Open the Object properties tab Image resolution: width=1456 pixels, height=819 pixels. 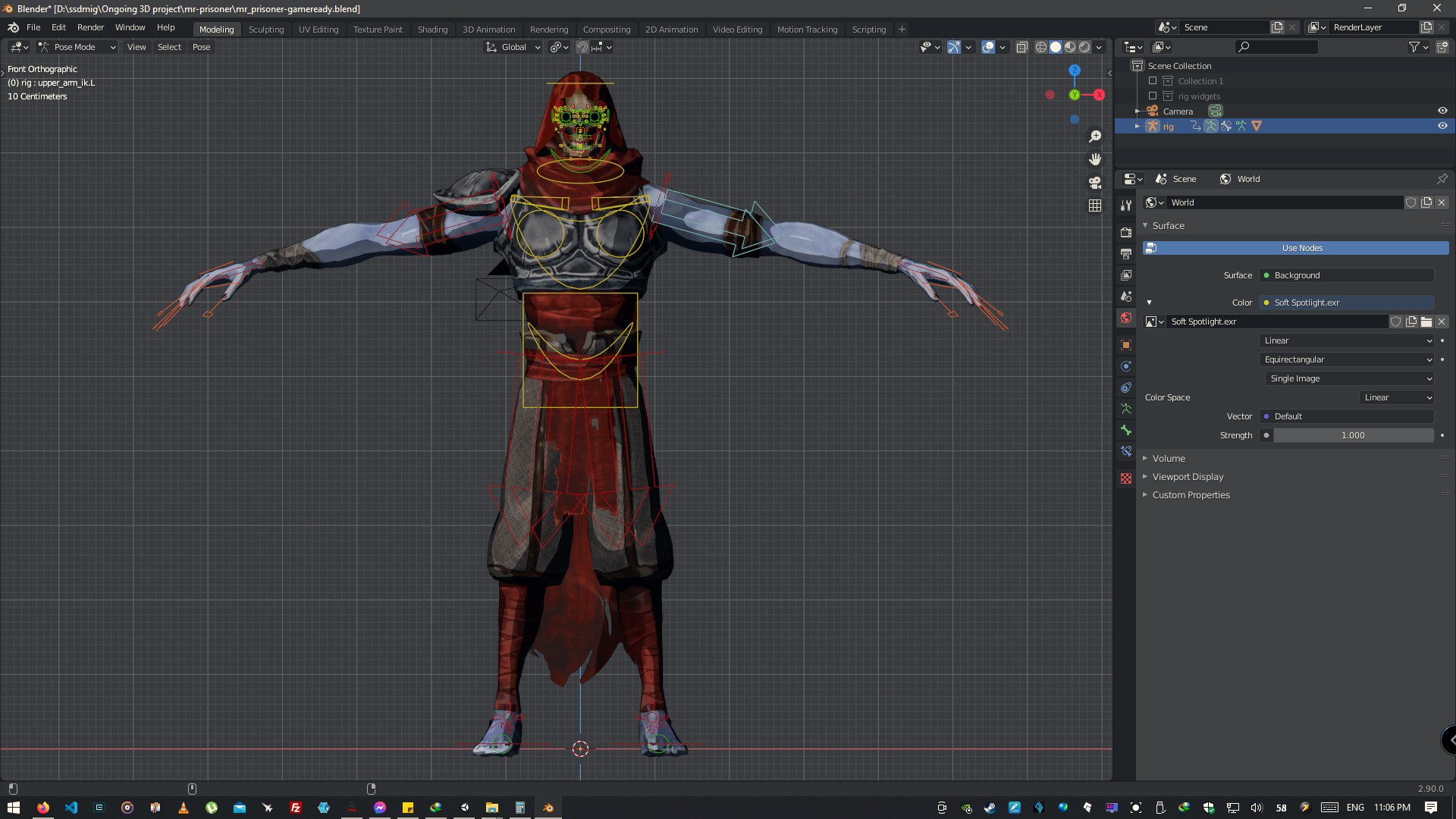coord(1126,345)
